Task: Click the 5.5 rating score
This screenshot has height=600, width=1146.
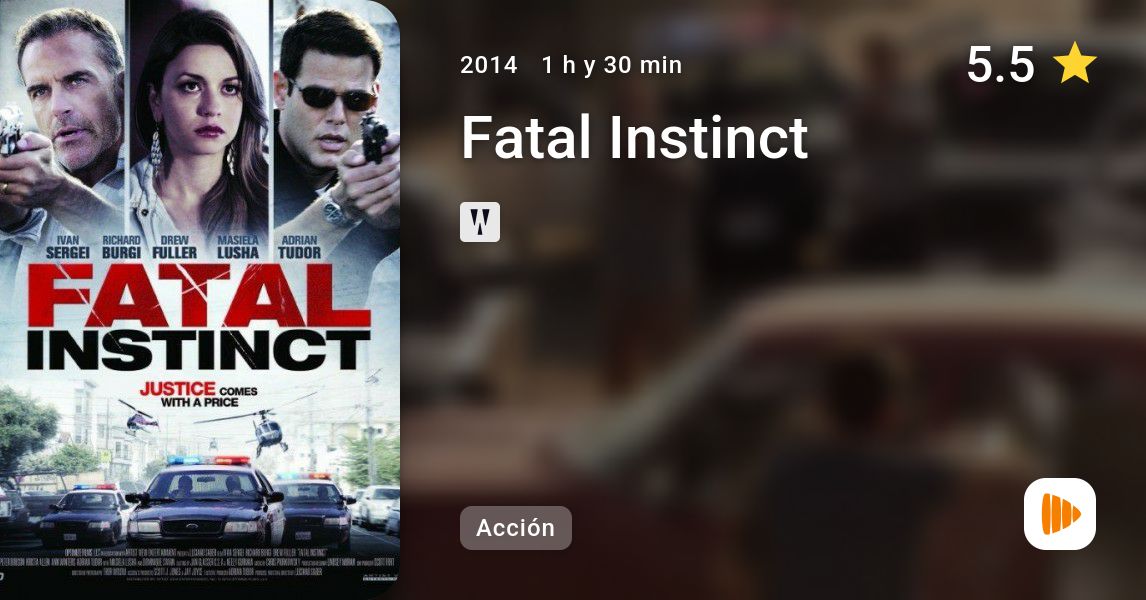Action: point(1000,64)
